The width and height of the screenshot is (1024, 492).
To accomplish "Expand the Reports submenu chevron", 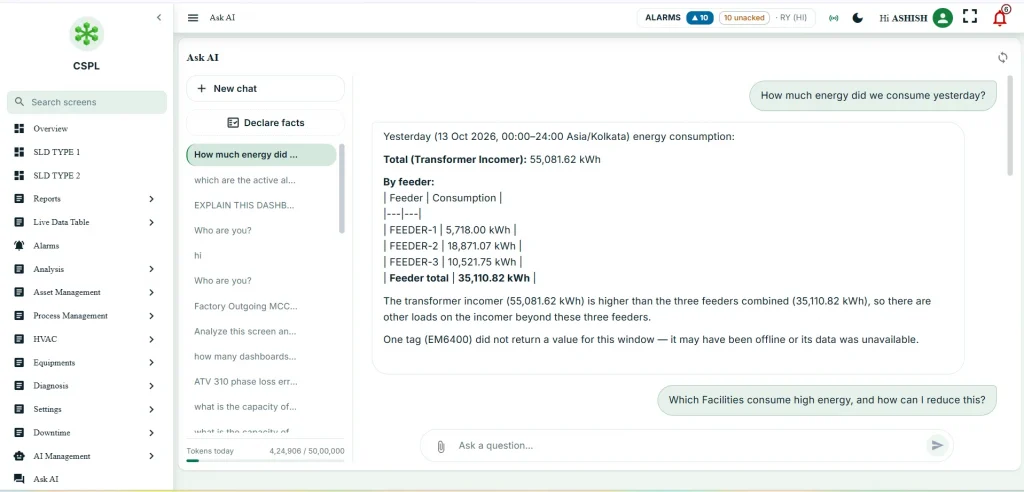I will point(152,199).
